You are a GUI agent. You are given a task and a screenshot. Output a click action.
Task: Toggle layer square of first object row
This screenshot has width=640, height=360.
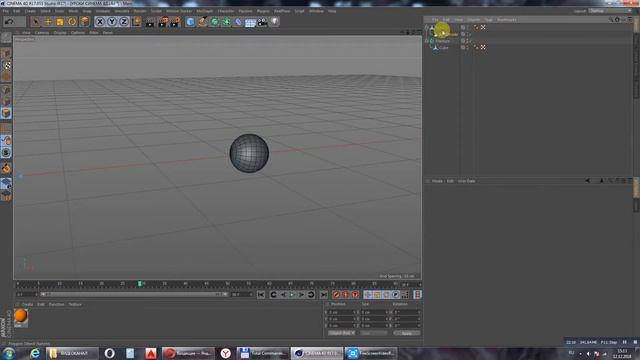pyautogui.click(x=463, y=27)
